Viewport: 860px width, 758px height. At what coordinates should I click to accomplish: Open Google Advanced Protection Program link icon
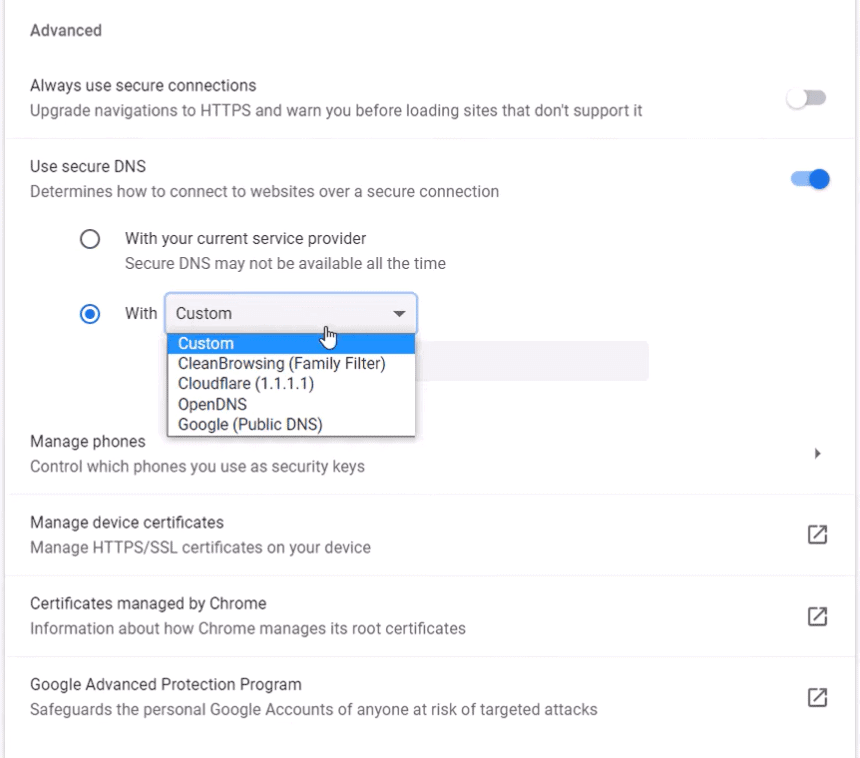pos(817,697)
